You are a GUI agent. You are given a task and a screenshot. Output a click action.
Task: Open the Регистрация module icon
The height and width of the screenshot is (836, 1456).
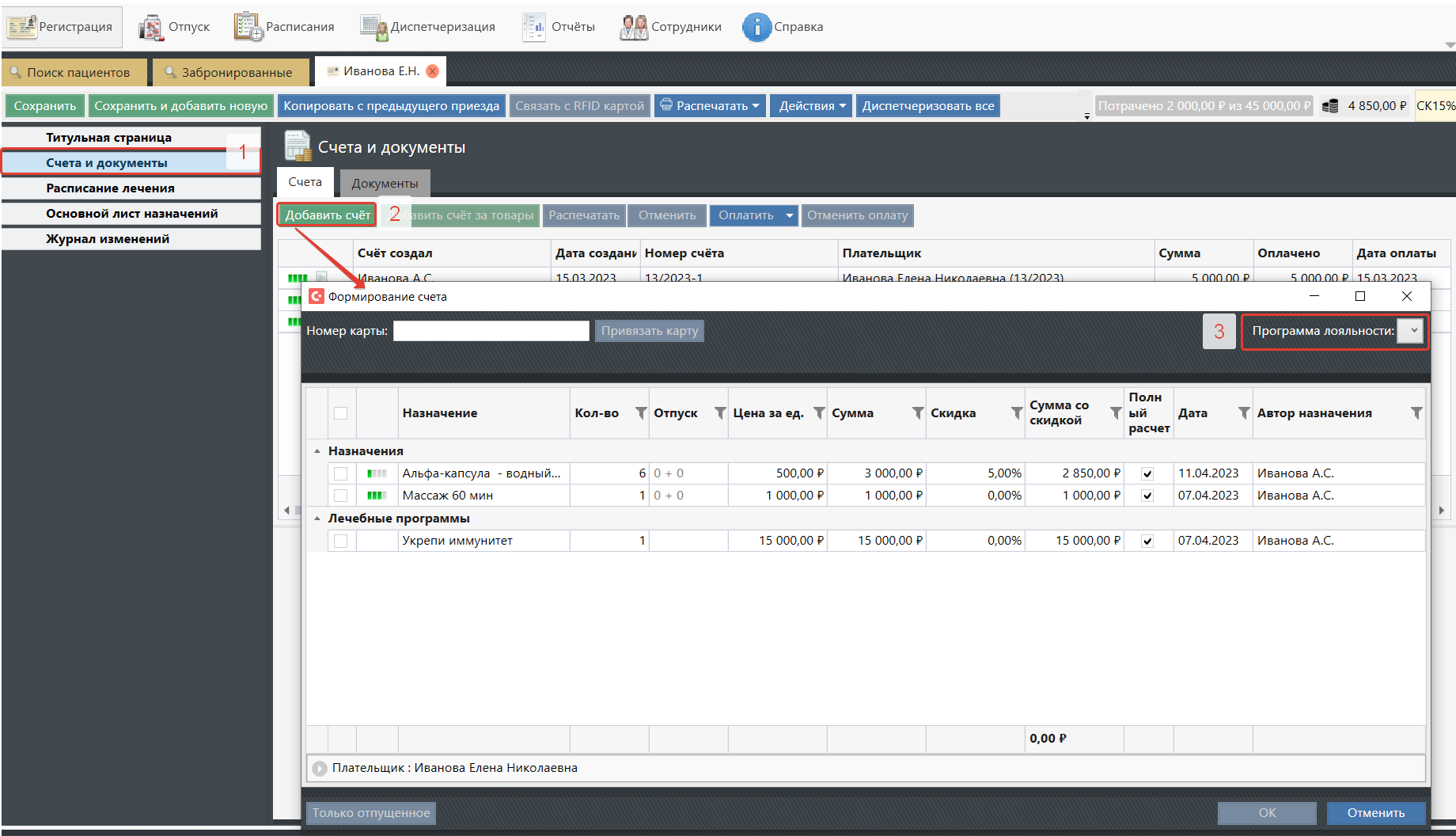[22, 27]
